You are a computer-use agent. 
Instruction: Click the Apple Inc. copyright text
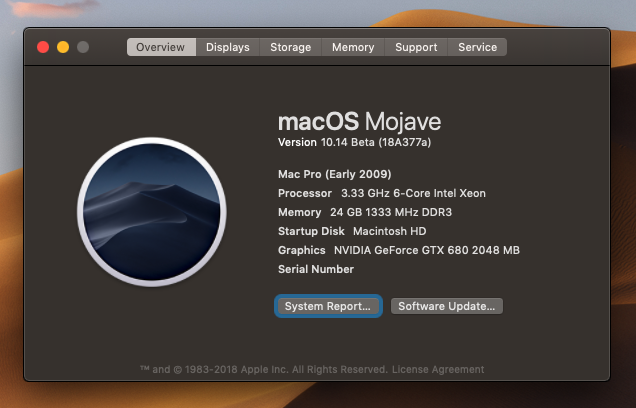pos(264,369)
